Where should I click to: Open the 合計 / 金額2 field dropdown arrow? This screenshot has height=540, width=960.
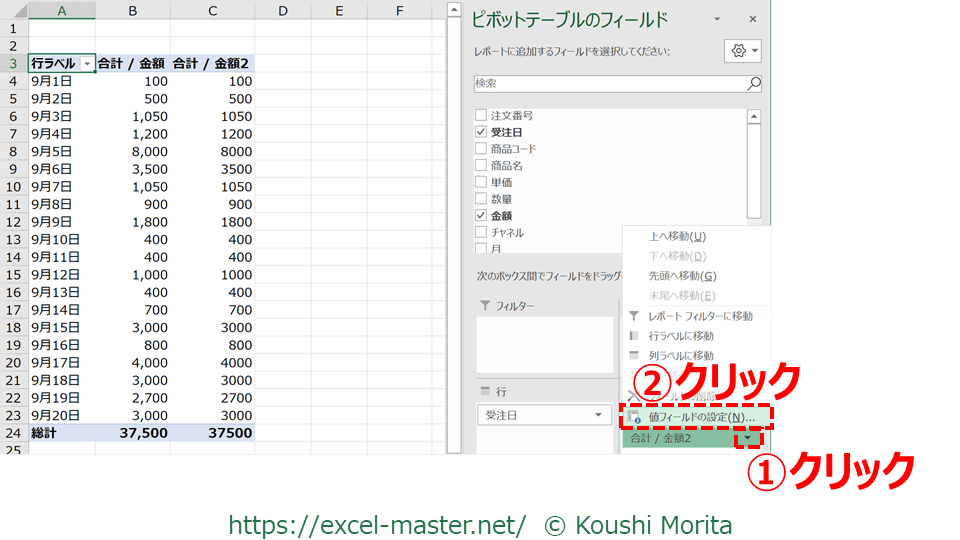(747, 438)
